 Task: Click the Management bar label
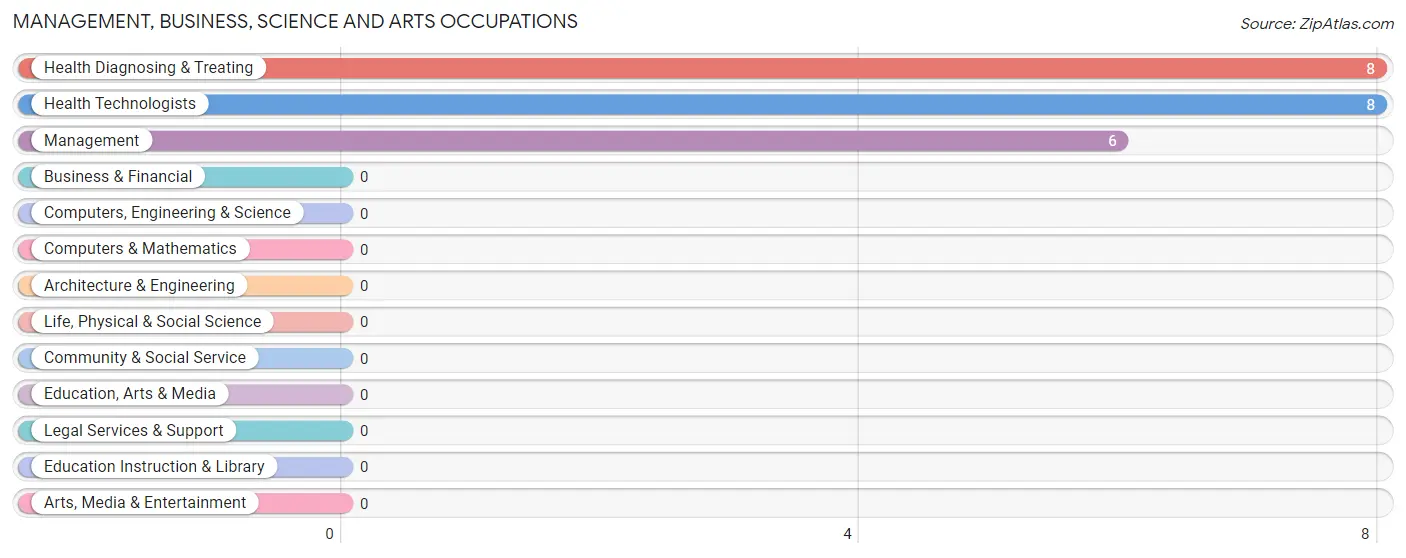(x=92, y=141)
